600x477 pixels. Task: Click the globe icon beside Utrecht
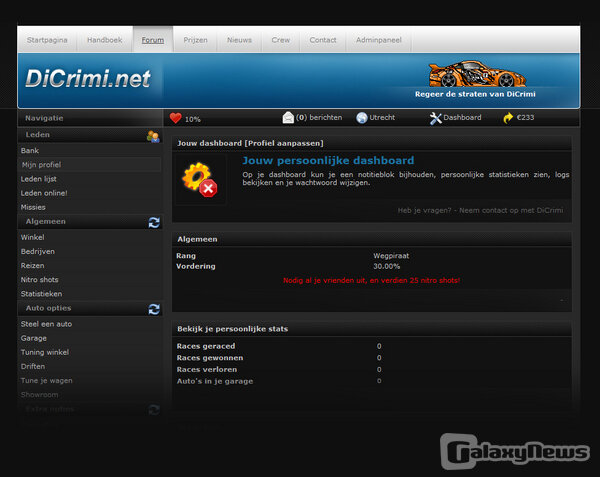coord(362,118)
